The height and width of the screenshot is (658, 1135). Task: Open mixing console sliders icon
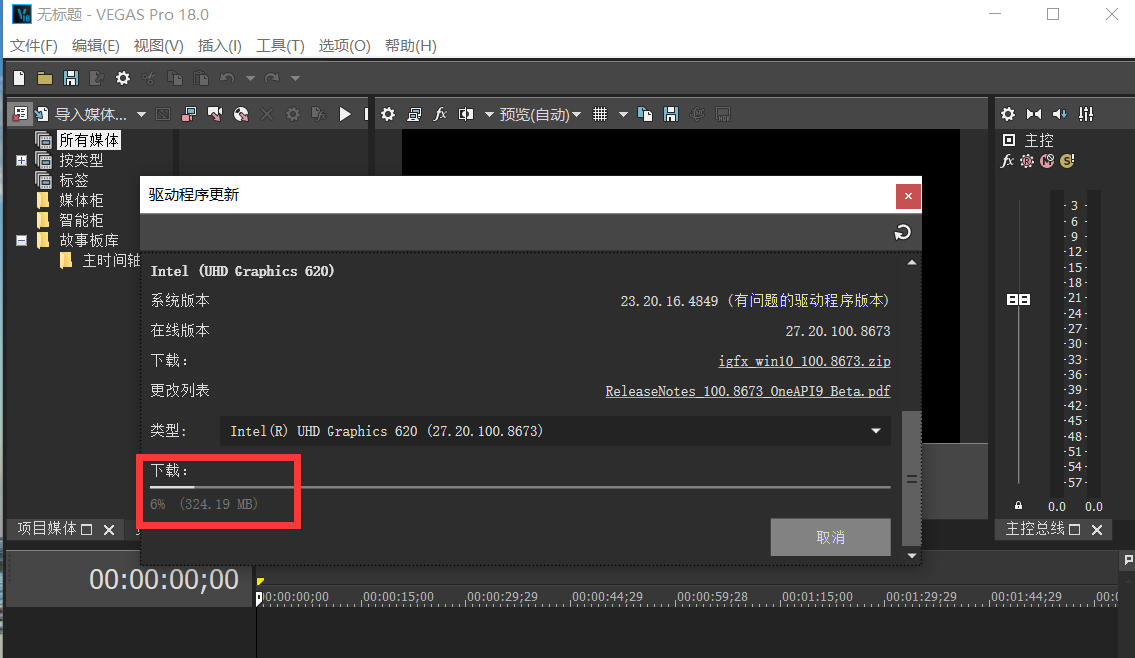1086,114
